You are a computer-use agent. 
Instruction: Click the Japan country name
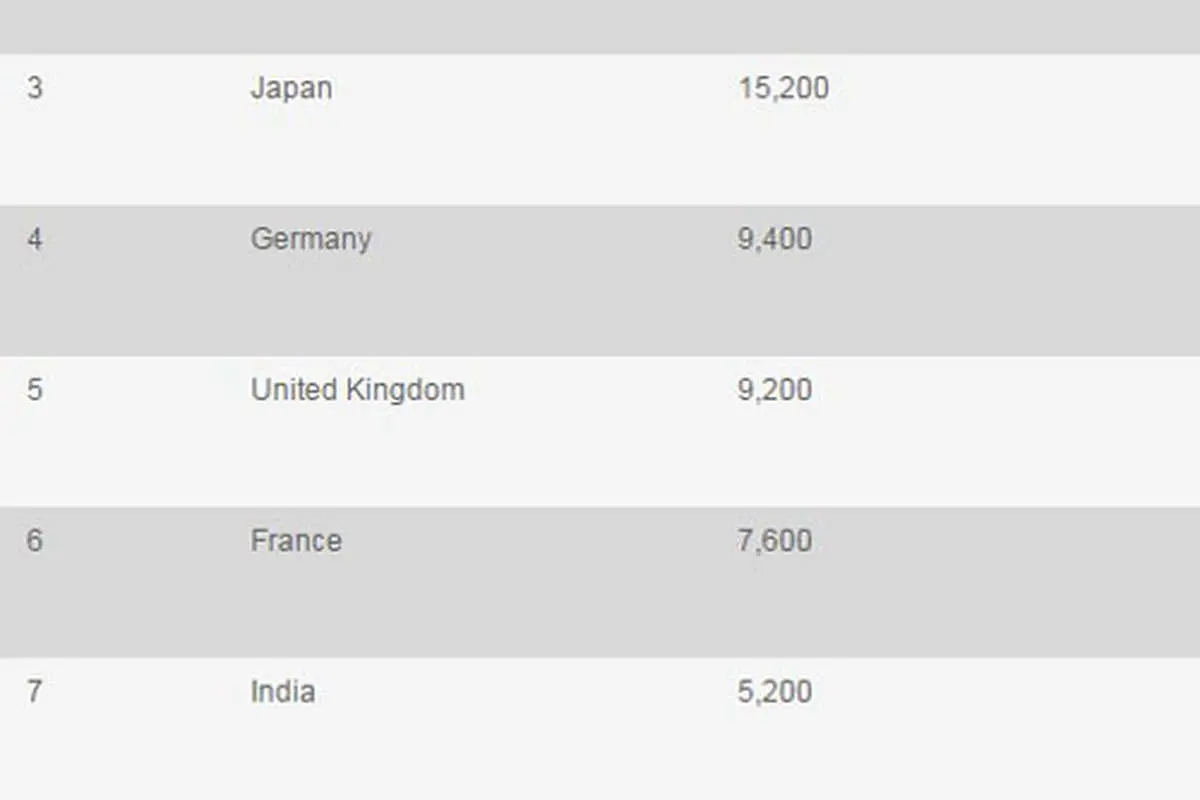click(291, 88)
